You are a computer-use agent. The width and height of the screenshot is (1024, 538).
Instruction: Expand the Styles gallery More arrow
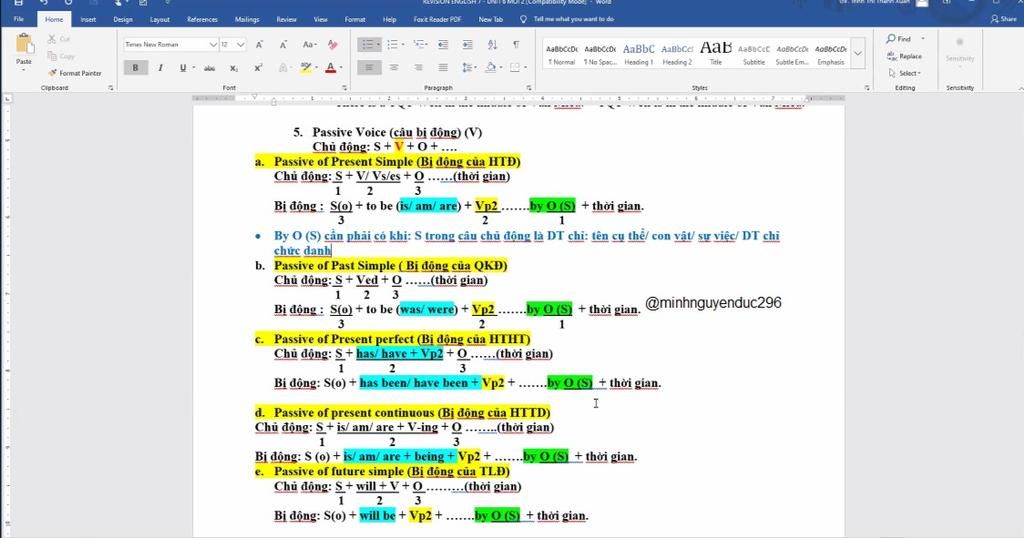(858, 54)
